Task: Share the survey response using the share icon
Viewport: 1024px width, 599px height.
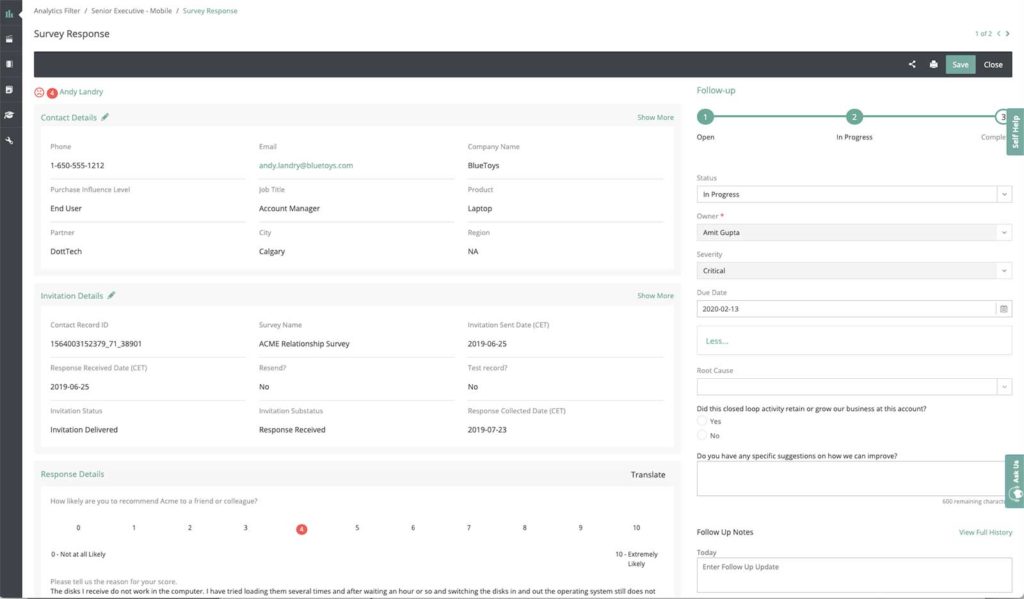Action: tap(911, 63)
